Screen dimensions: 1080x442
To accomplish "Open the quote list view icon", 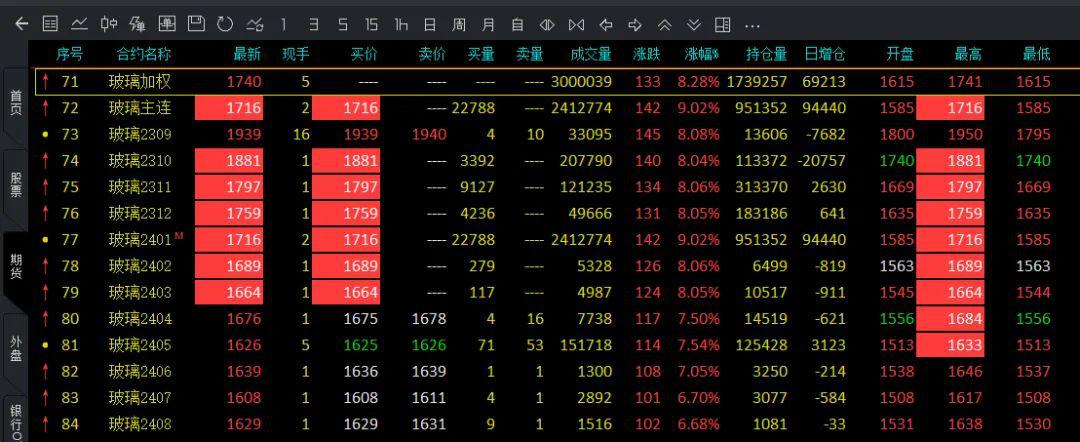I will point(50,23).
